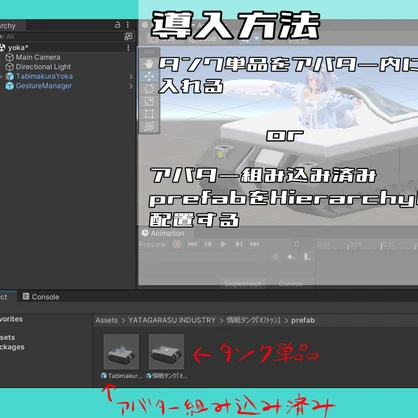Select the Transform tool in Scene view

(149, 126)
